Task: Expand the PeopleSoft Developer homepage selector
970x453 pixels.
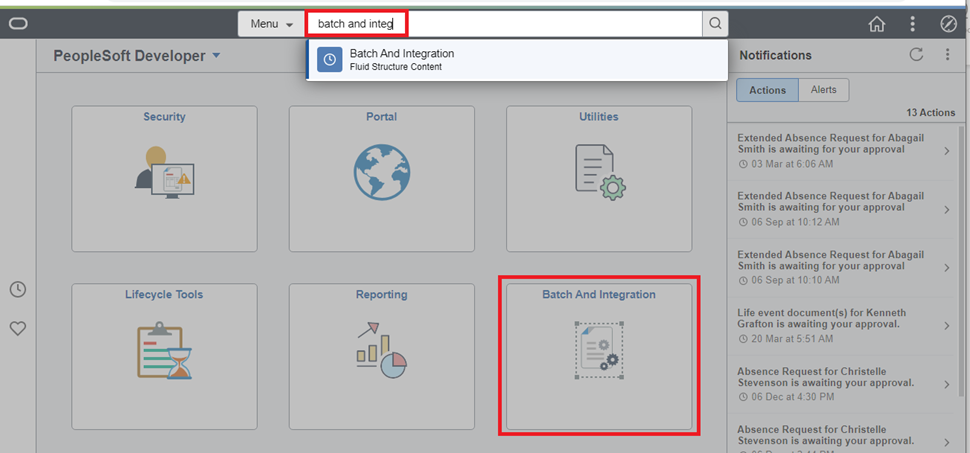Action: 137,56
